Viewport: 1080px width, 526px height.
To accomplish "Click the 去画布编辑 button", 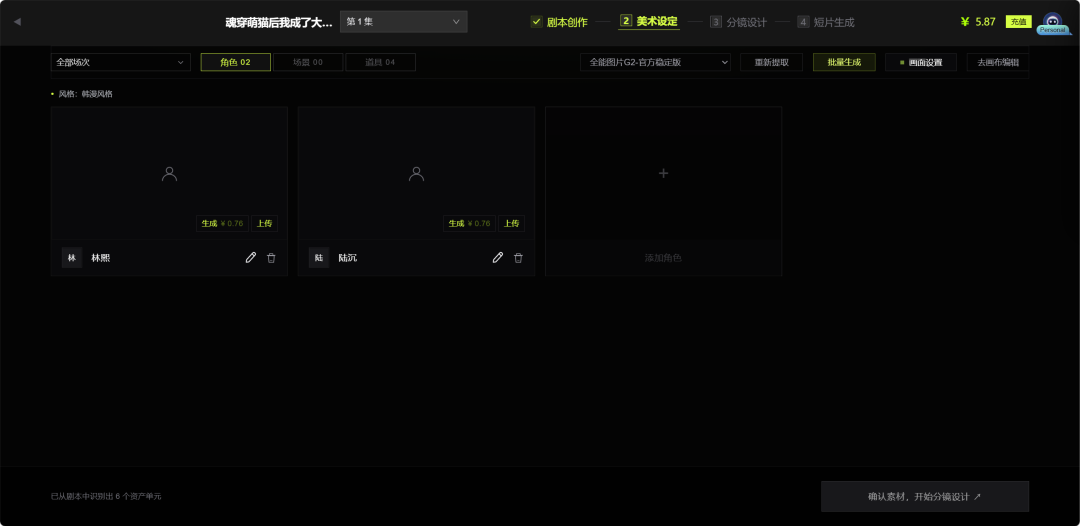I will click(x=997, y=63).
